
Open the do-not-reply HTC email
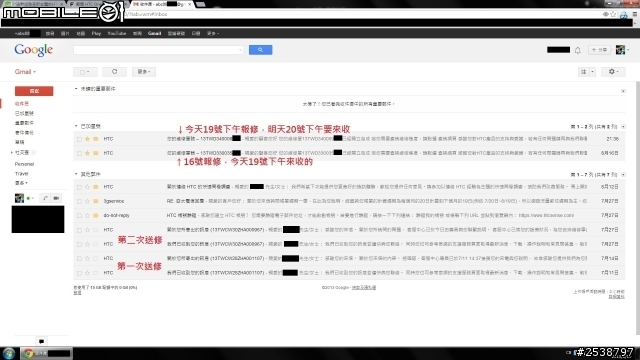pos(349,216)
